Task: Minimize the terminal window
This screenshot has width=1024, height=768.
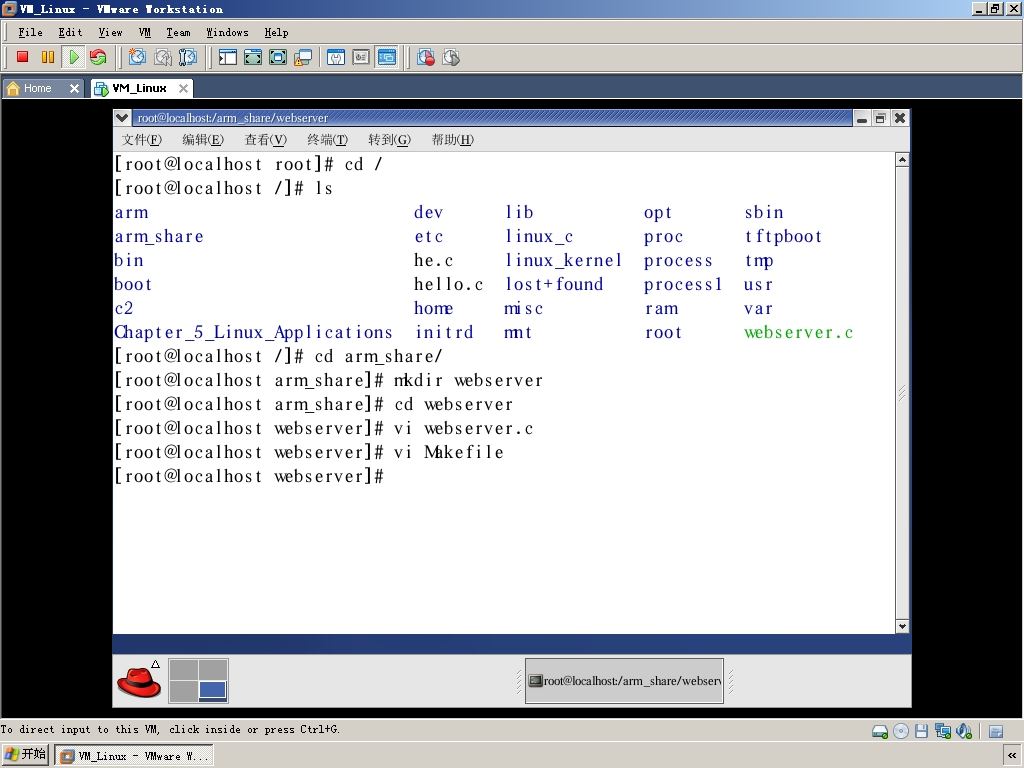Action: tap(862, 118)
